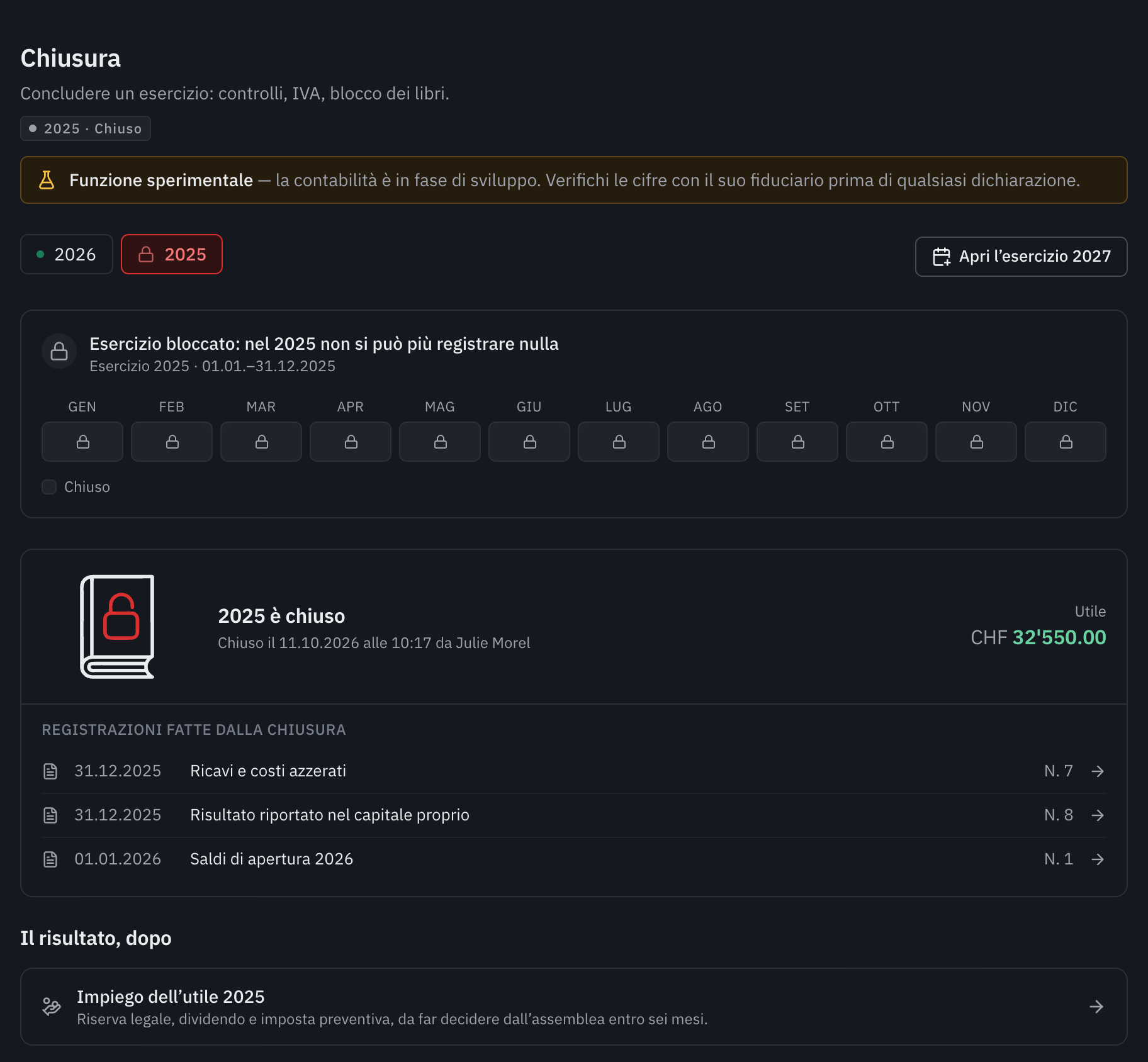Click the 2025 · Chiuso status badge
This screenshot has height=1062, width=1148.
pos(86,128)
